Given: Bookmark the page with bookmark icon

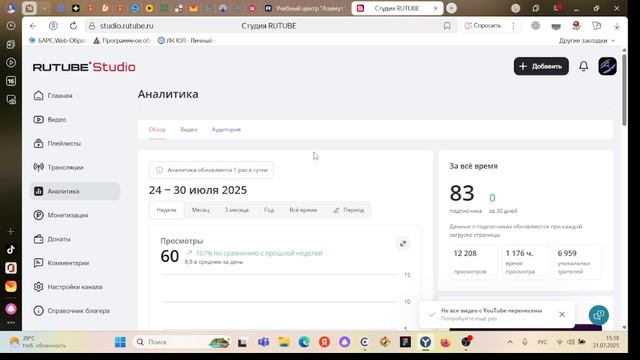Looking at the screenshot, I should [447, 26].
